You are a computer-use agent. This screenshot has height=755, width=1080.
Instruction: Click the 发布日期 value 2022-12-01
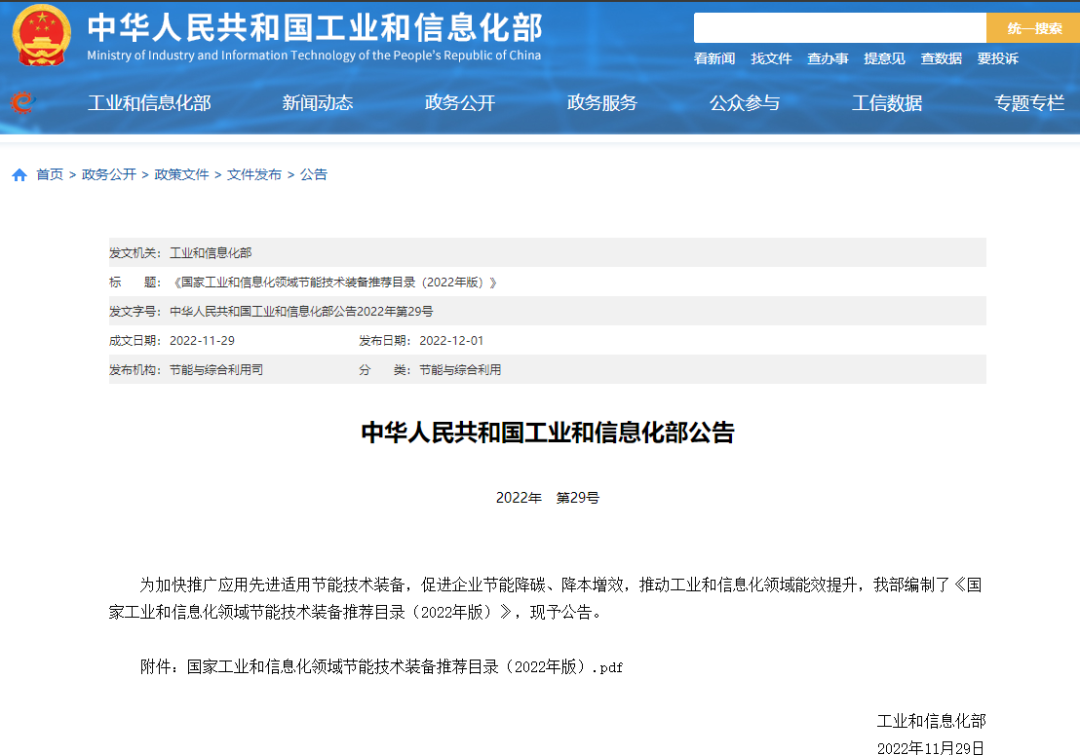451,341
